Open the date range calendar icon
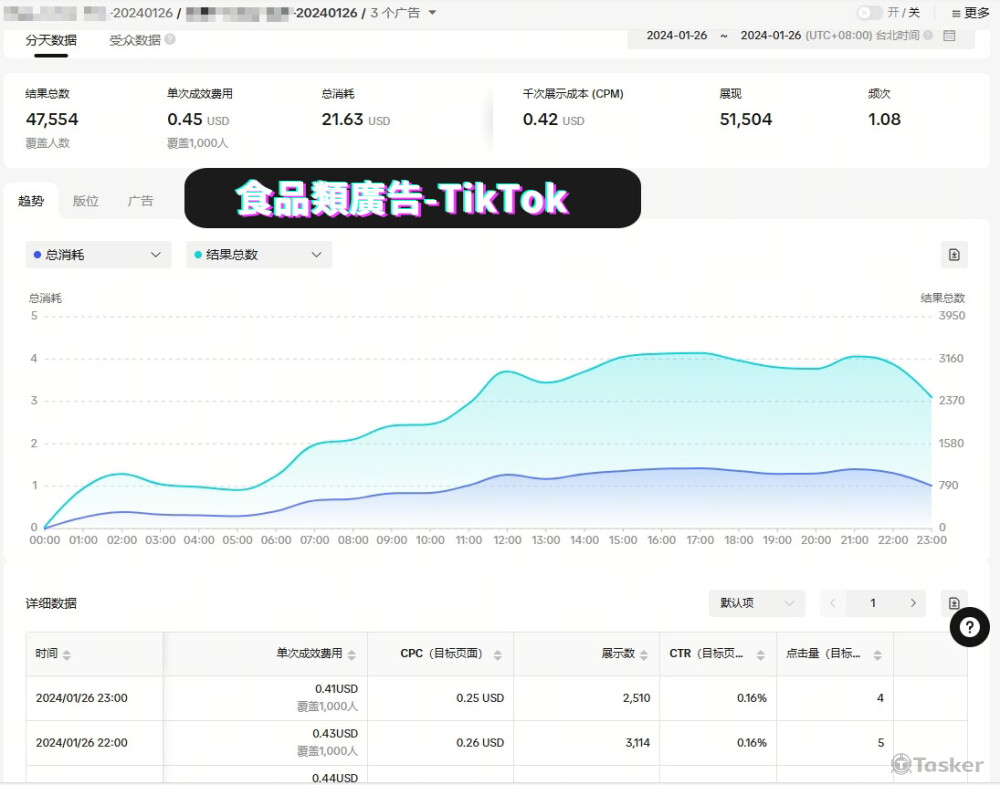1000x785 pixels. click(x=949, y=36)
